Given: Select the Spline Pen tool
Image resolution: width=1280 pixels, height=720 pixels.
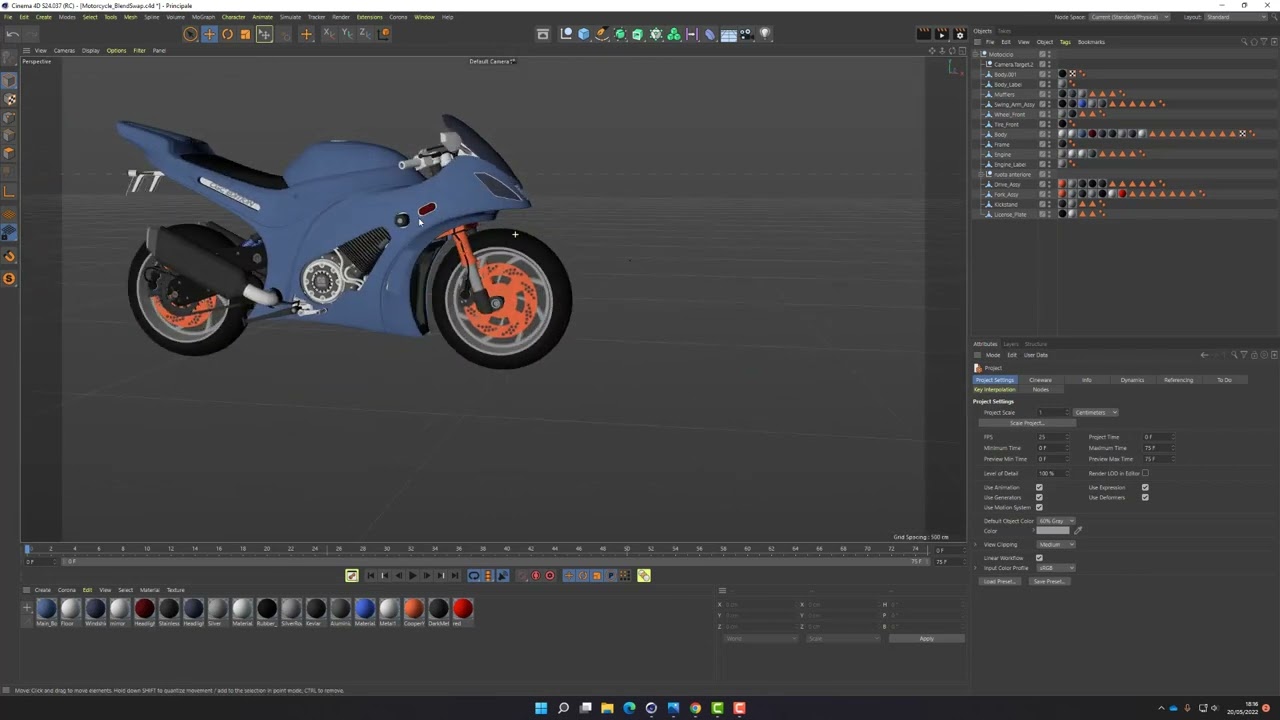Looking at the screenshot, I should click(602, 34).
